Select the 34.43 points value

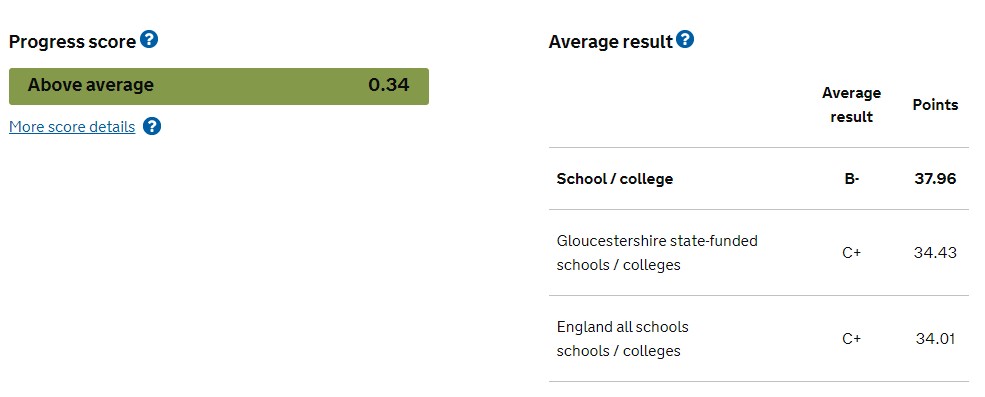pos(935,253)
